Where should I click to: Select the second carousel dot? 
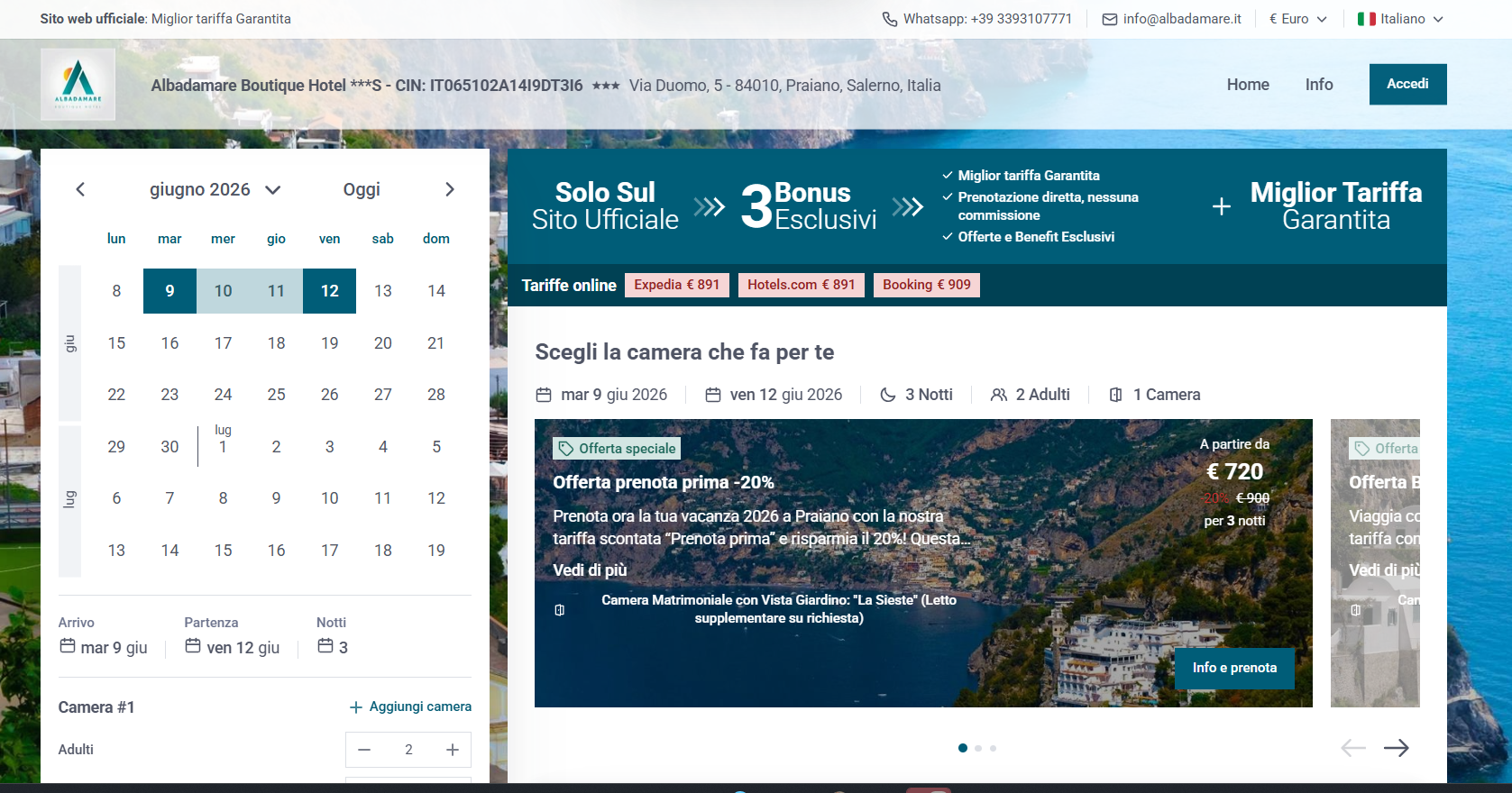[978, 748]
